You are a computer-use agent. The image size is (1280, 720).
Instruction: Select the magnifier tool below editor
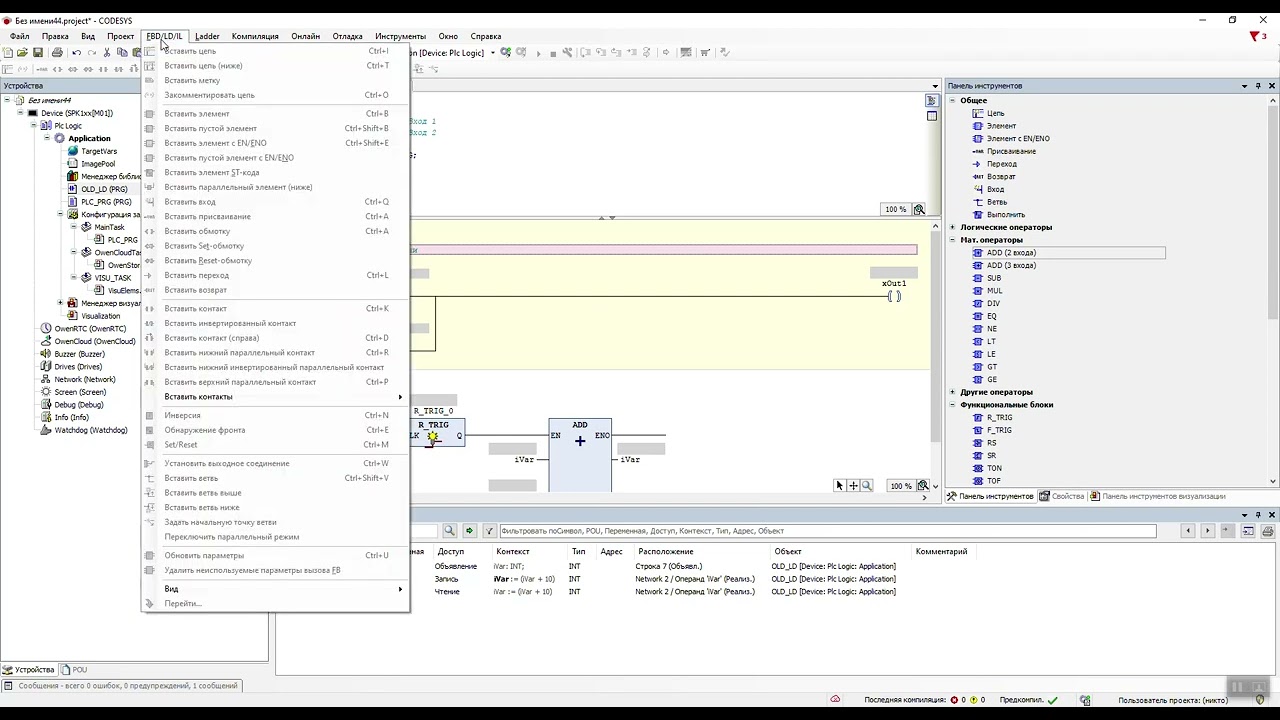point(866,485)
